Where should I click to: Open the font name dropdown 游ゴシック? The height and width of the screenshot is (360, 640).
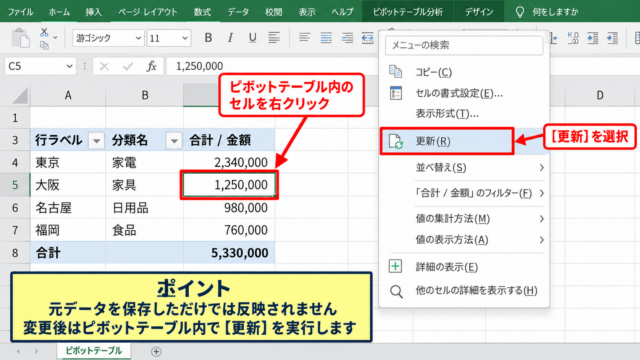[x=138, y=38]
